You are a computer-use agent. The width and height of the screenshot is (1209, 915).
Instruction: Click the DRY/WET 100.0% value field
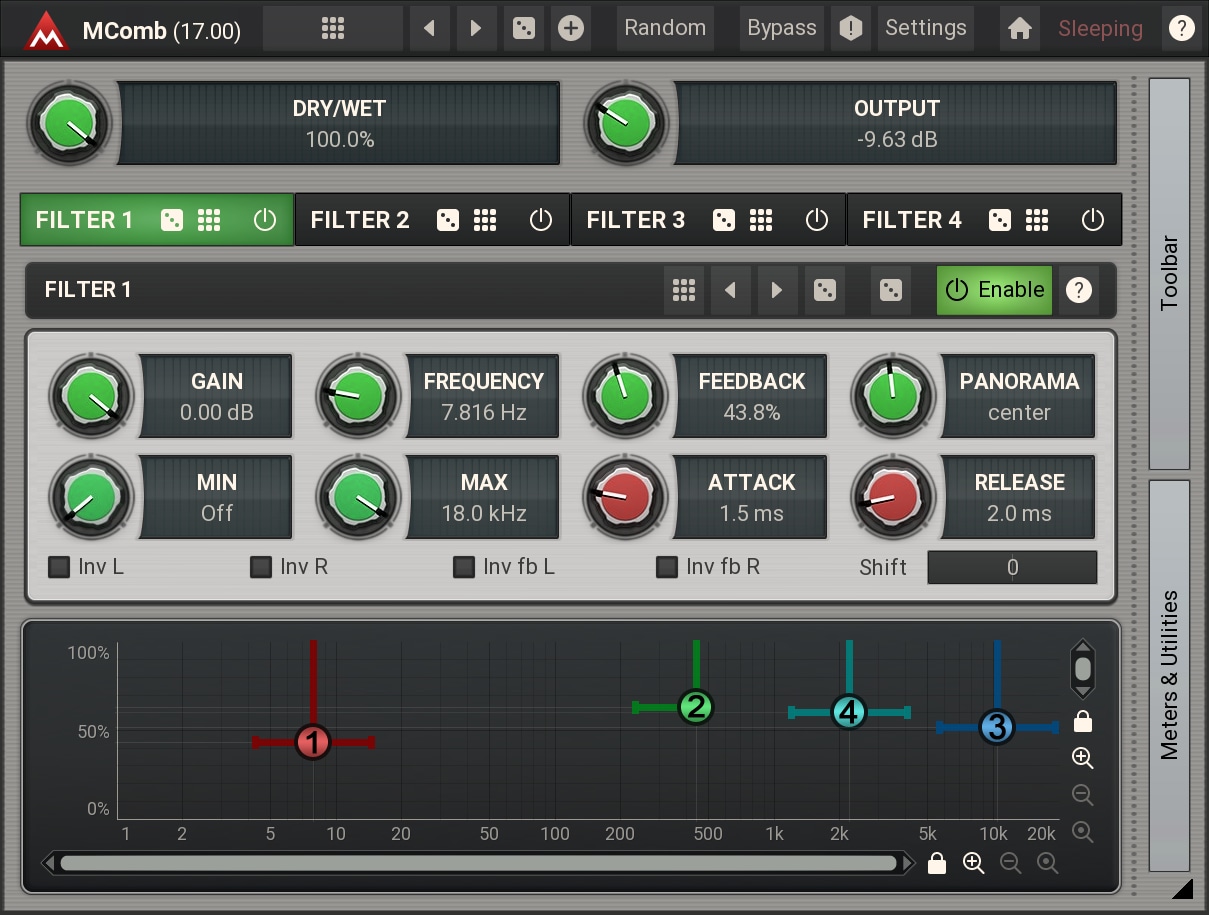tap(339, 124)
